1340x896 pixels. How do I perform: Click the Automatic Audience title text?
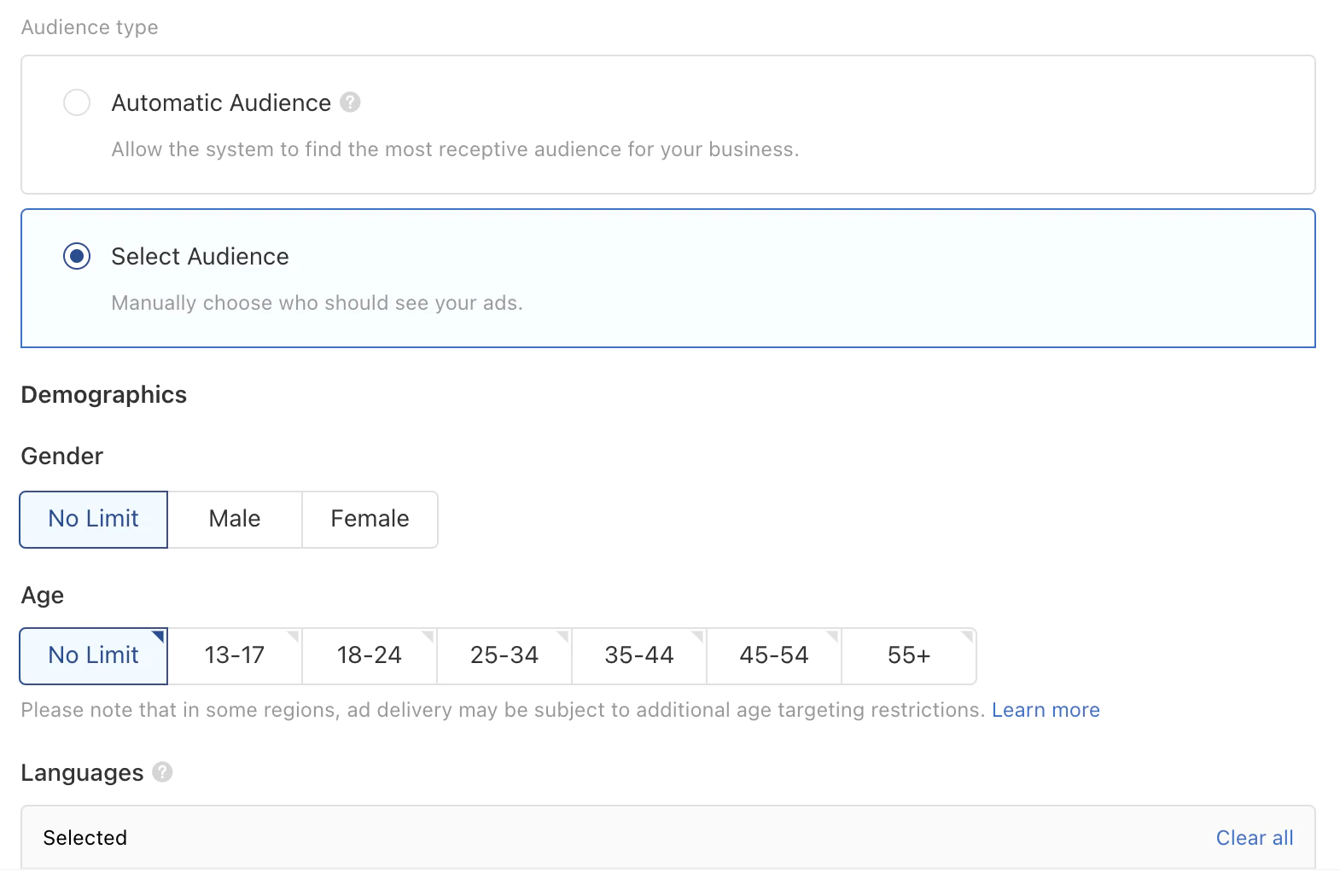tap(221, 102)
